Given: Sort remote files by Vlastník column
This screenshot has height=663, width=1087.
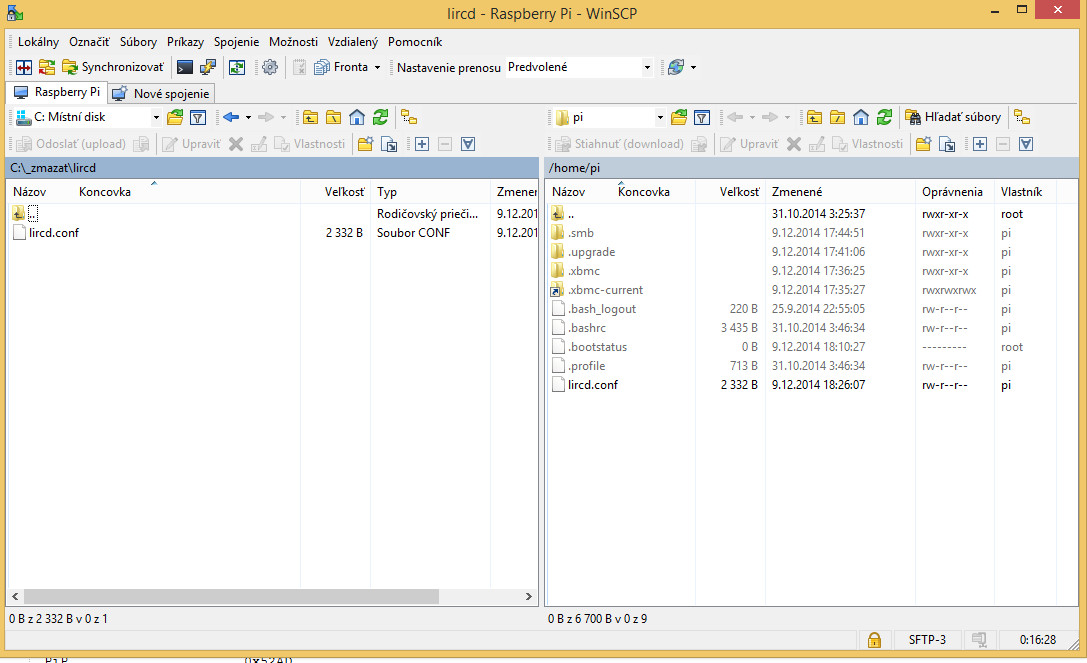Looking at the screenshot, I should [1021, 192].
